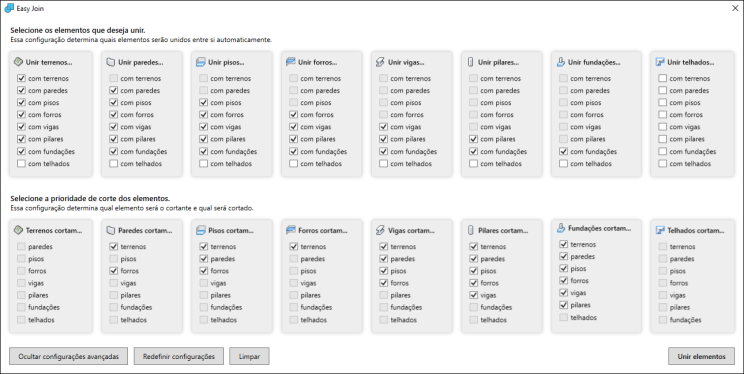This screenshot has width=744, height=374.
Task: Click Redefinir configurações button
Action: tap(178, 356)
